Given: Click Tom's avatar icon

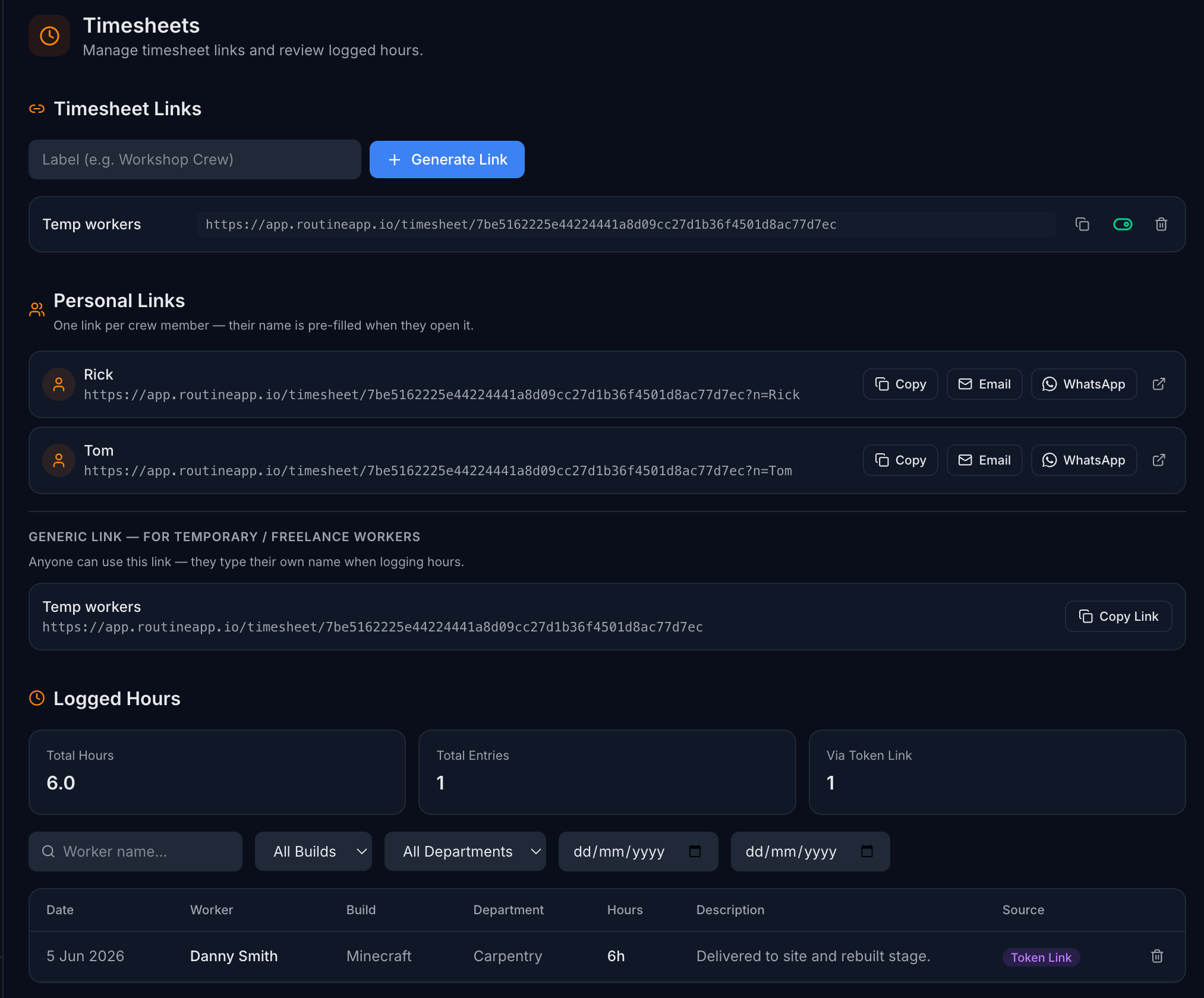Looking at the screenshot, I should pos(59,460).
